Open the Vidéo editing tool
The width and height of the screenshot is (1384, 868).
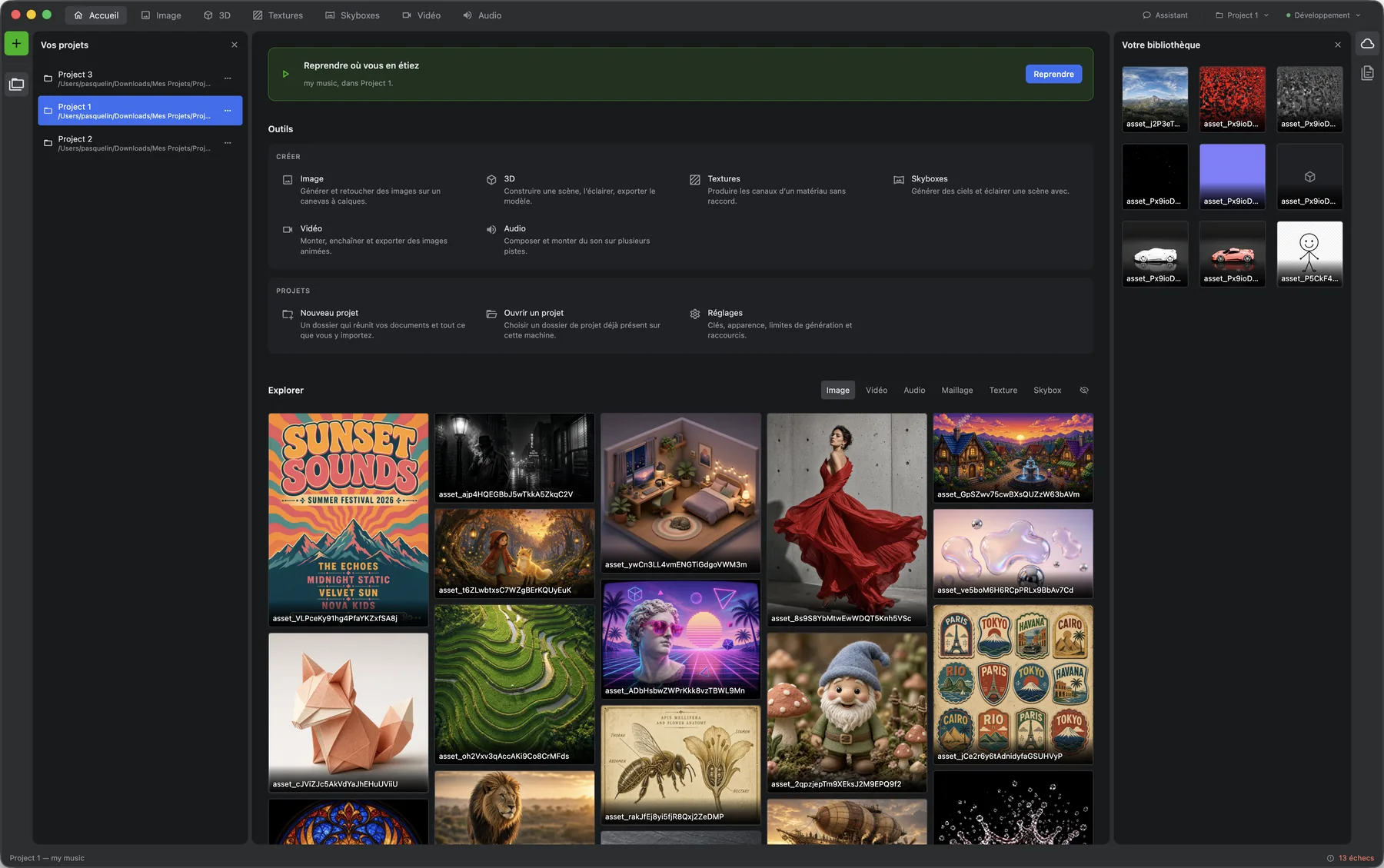[x=369, y=240]
